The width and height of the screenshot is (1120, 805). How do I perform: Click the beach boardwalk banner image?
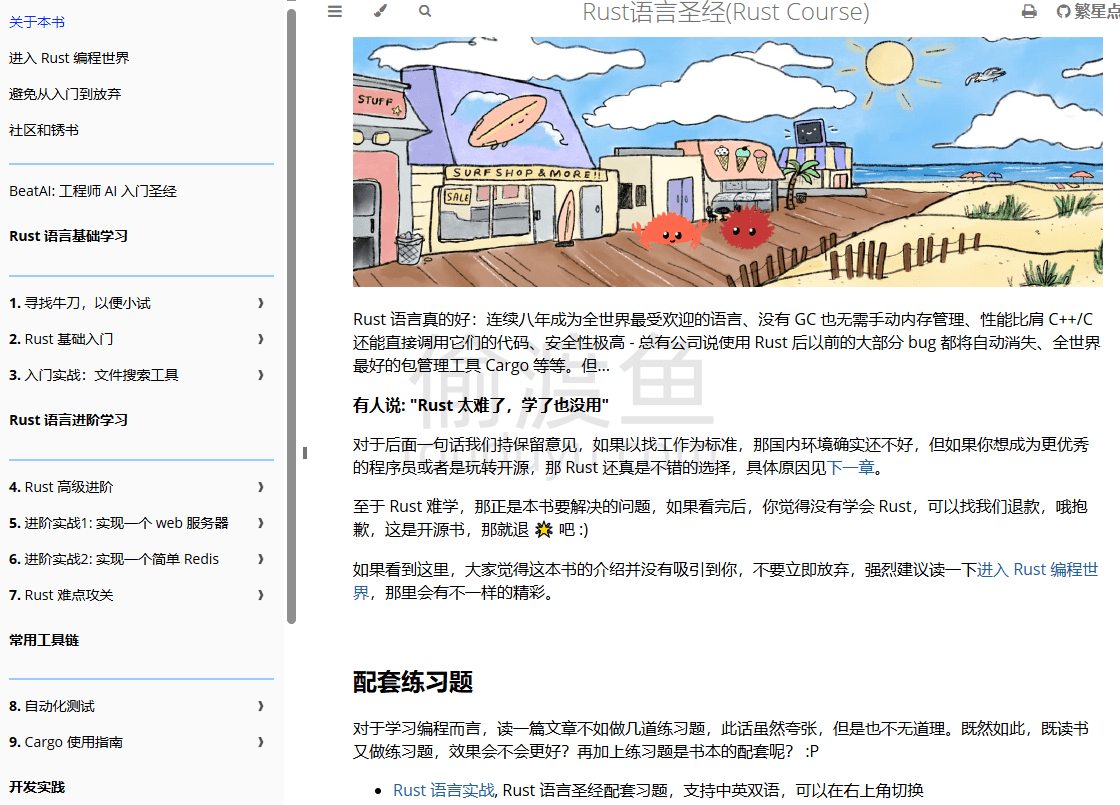[727, 162]
